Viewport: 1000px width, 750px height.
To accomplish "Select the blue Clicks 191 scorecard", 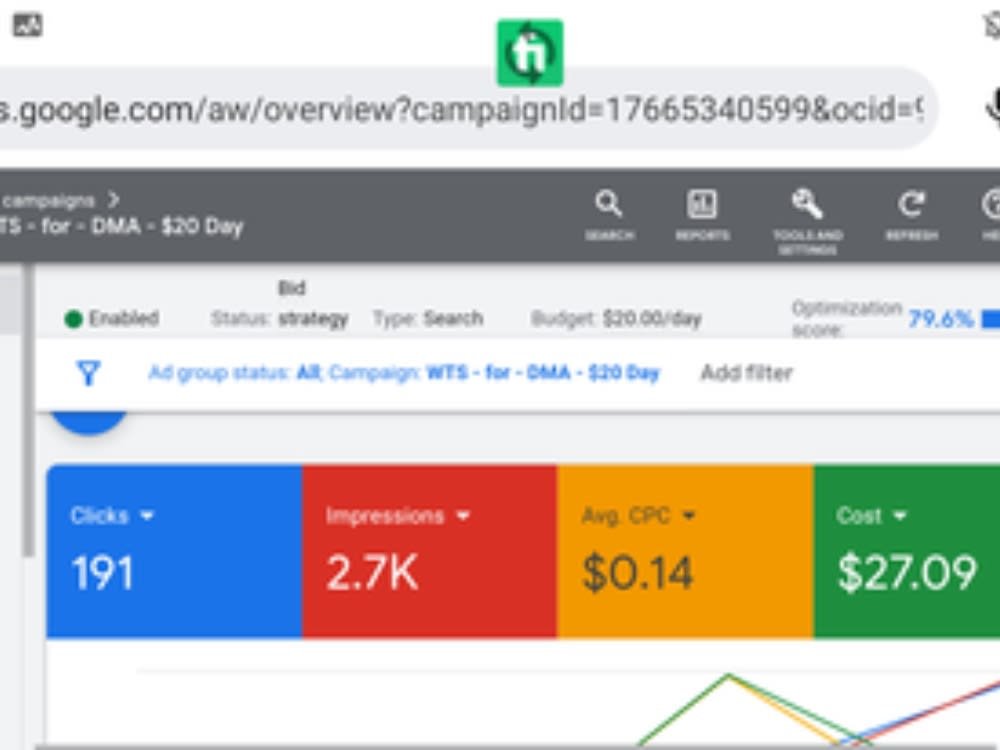I will pos(174,551).
